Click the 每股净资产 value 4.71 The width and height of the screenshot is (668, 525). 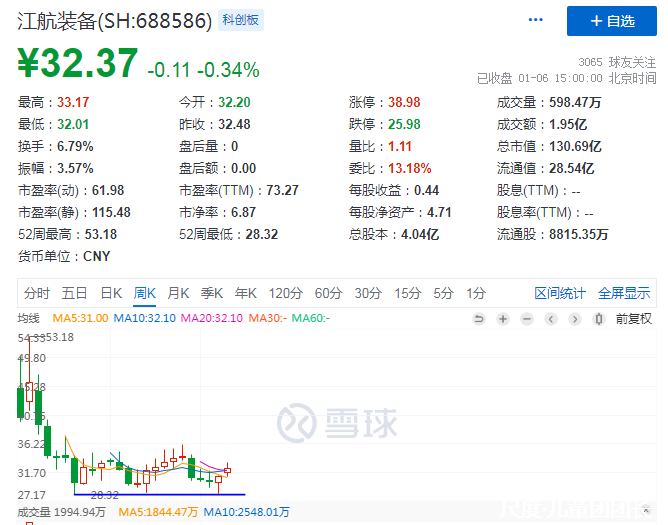click(x=439, y=213)
